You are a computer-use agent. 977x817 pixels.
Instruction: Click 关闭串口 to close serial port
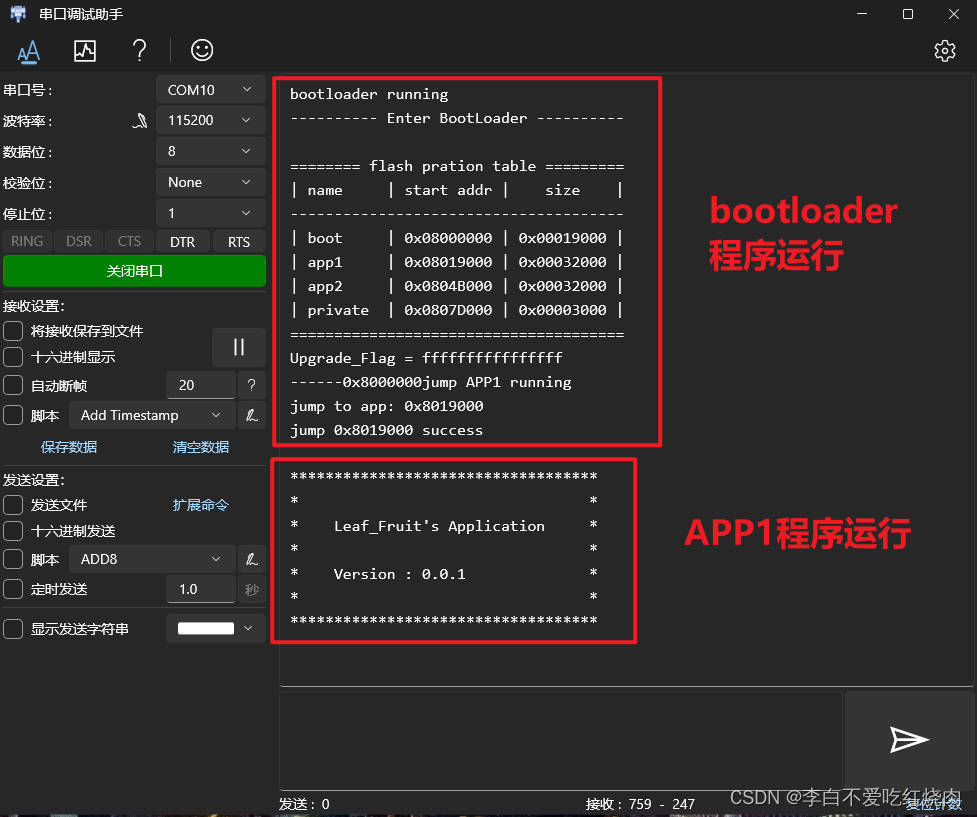(x=134, y=271)
